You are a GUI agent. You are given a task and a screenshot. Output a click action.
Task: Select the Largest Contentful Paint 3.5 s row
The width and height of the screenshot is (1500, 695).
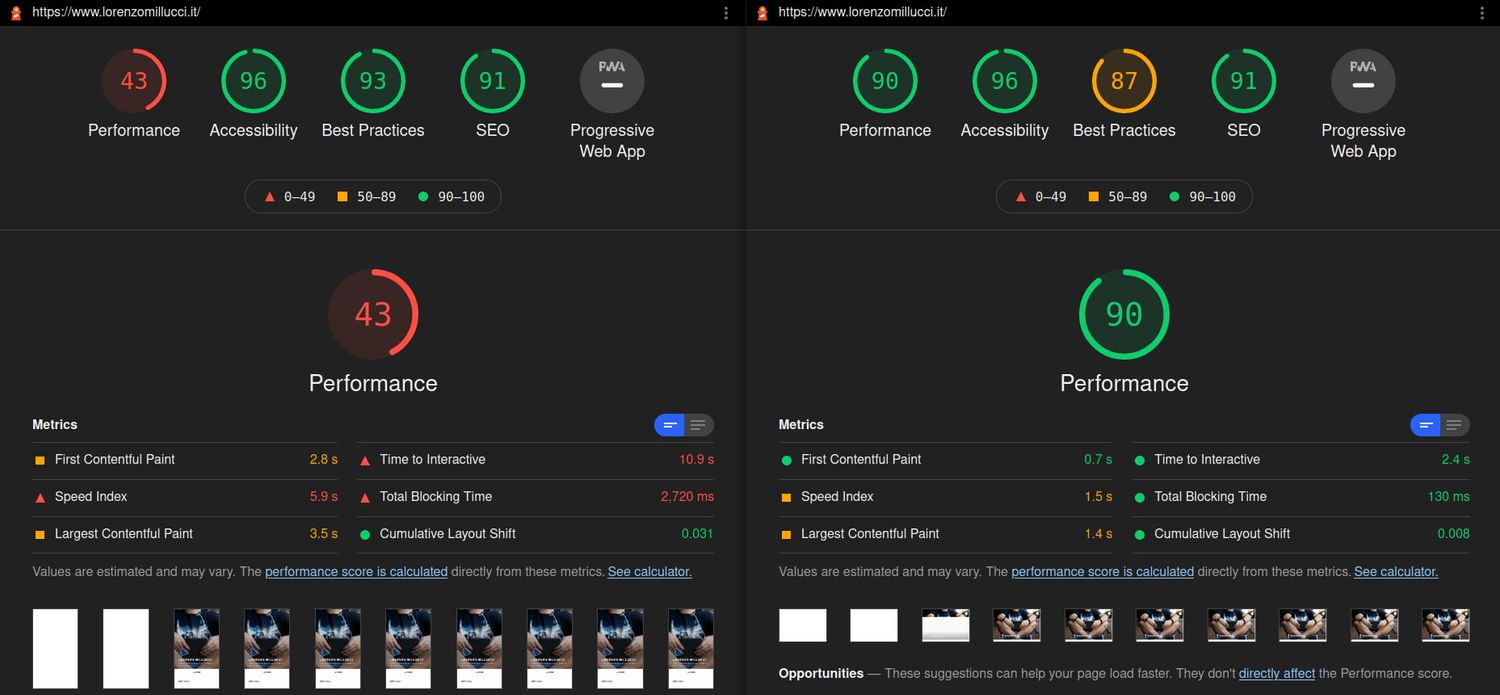185,534
